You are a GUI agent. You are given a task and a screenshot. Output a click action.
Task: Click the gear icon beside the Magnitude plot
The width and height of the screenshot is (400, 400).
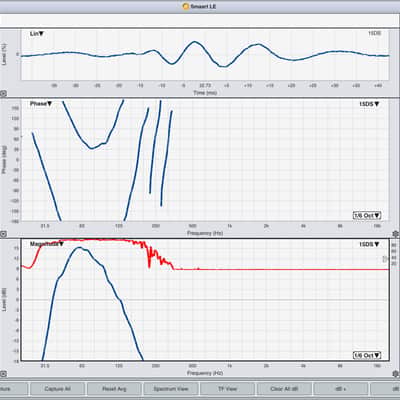pyautogui.click(x=396, y=374)
